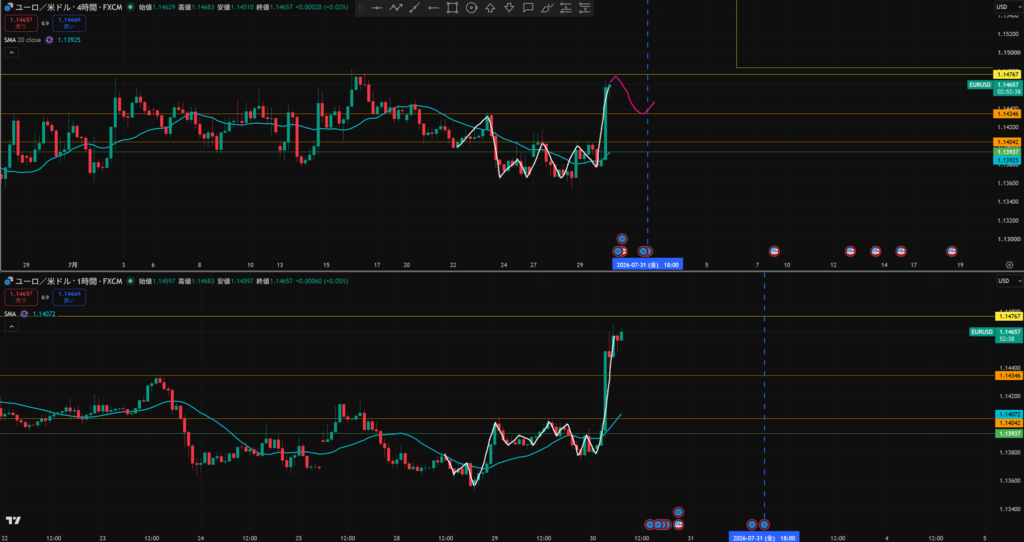Select SMA legend entry on 1時間 chart
The image size is (1024, 542).
click(x=10, y=314)
